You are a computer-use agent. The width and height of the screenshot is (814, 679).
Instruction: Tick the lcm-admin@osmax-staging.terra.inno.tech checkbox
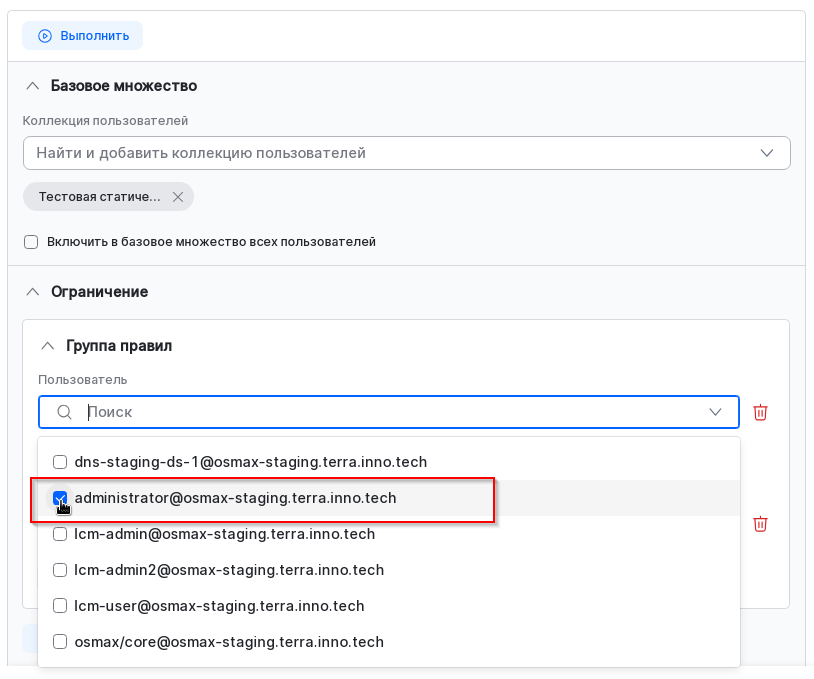point(60,534)
